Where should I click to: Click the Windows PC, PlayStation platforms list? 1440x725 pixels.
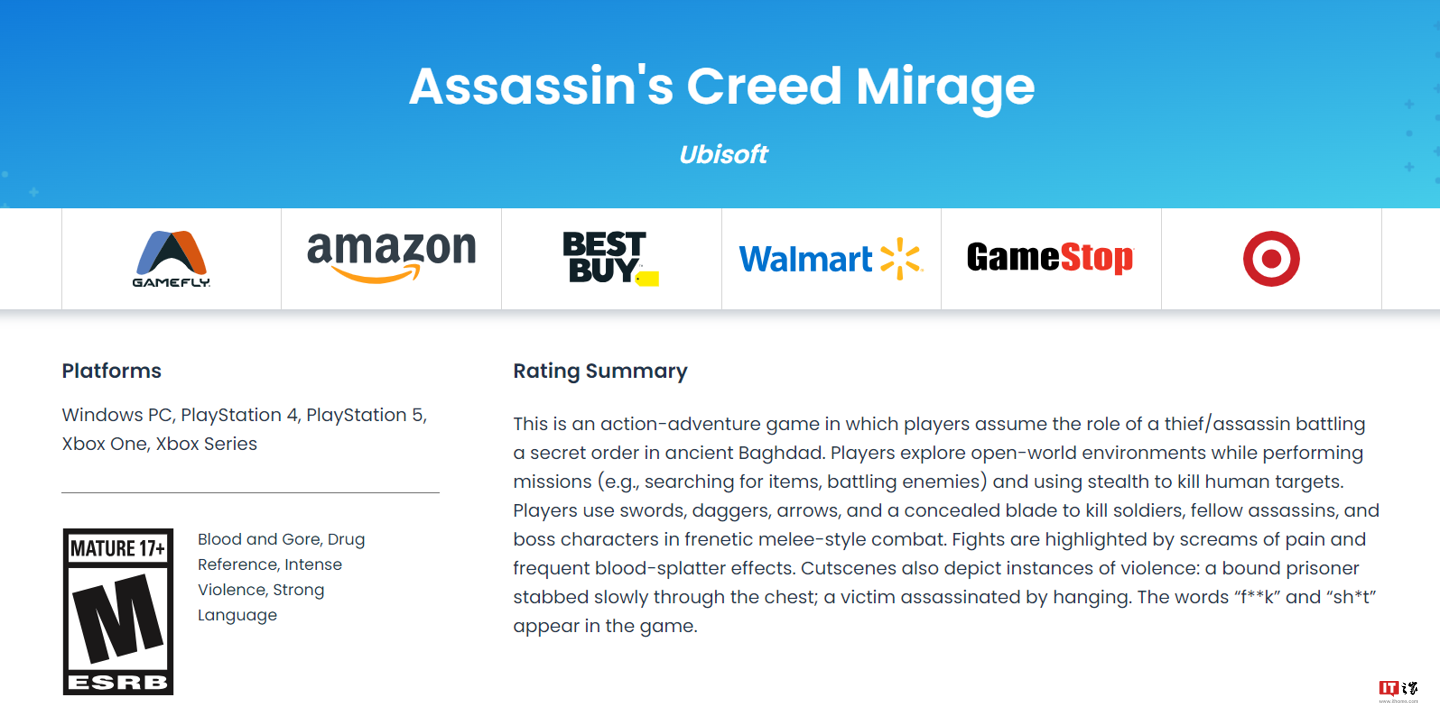click(244, 415)
